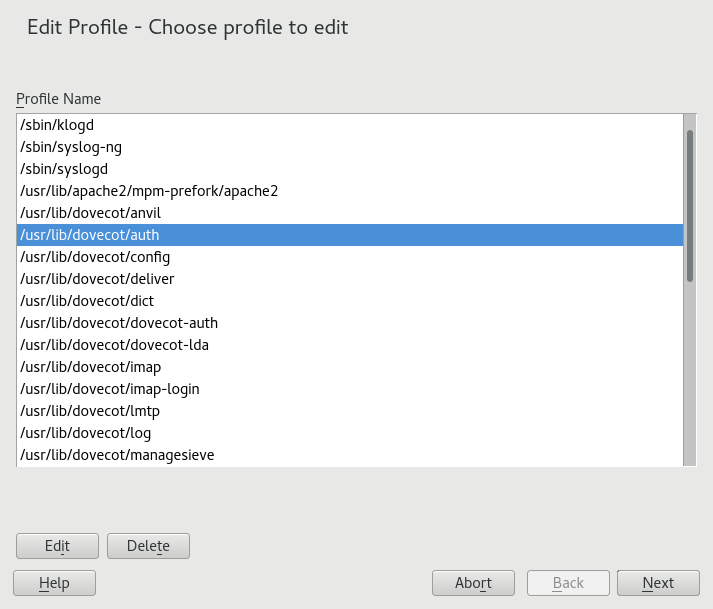
Task: Select the dovecot-auth profile row
Action: tap(119, 323)
